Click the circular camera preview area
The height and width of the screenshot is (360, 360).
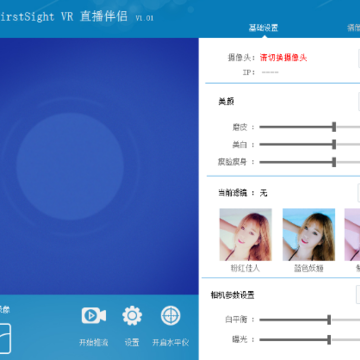click(x=70, y=166)
